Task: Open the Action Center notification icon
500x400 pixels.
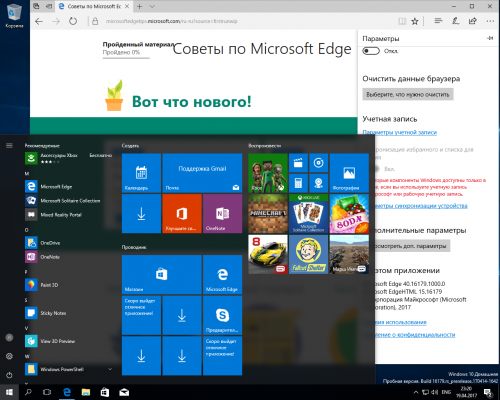Action: click(488, 392)
